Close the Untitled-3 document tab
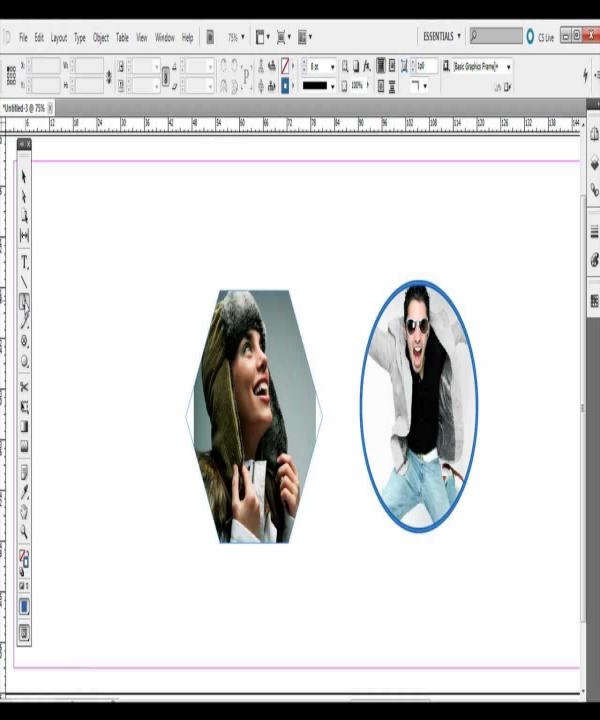 point(50,108)
